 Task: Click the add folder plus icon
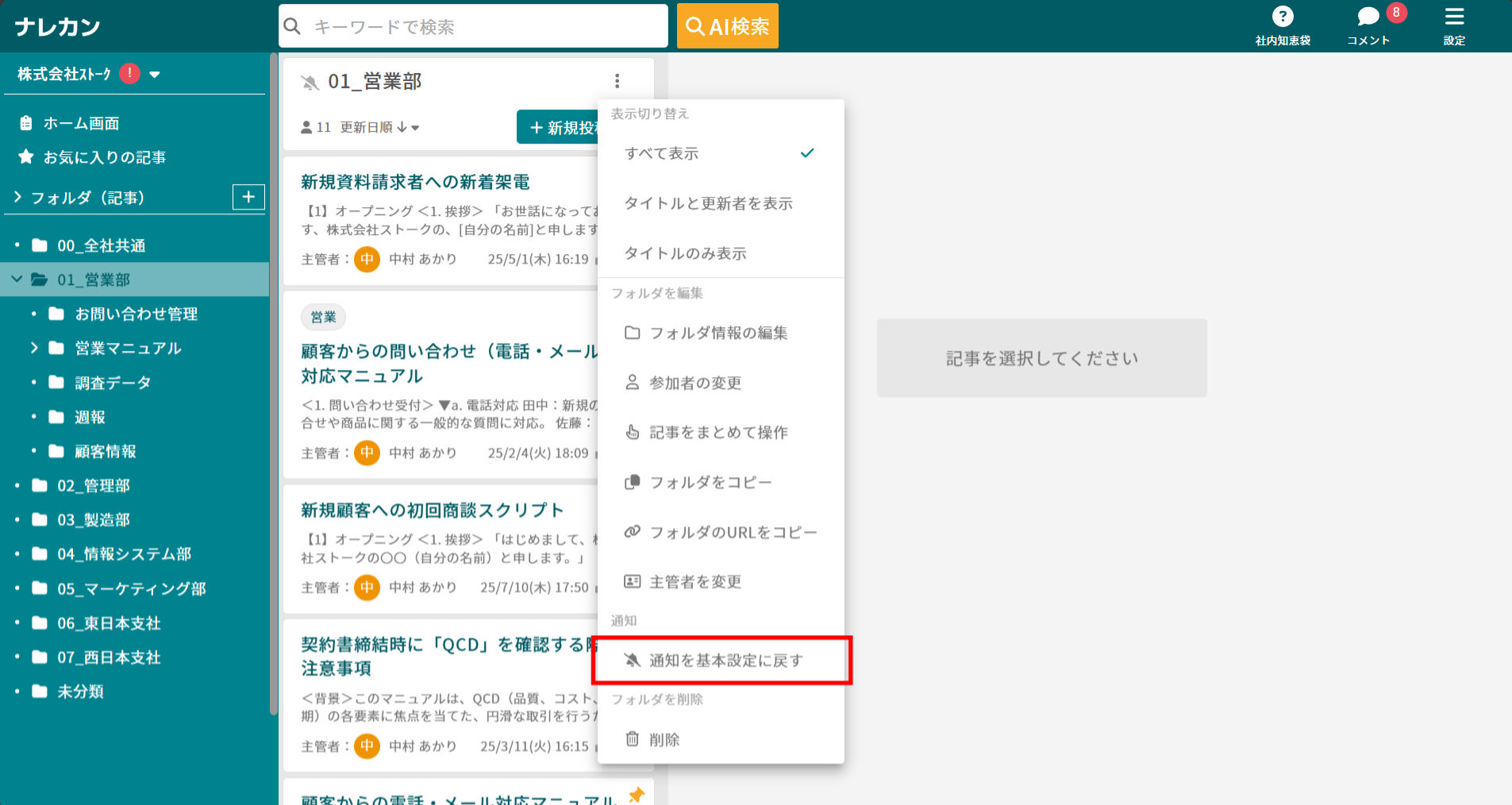248,197
